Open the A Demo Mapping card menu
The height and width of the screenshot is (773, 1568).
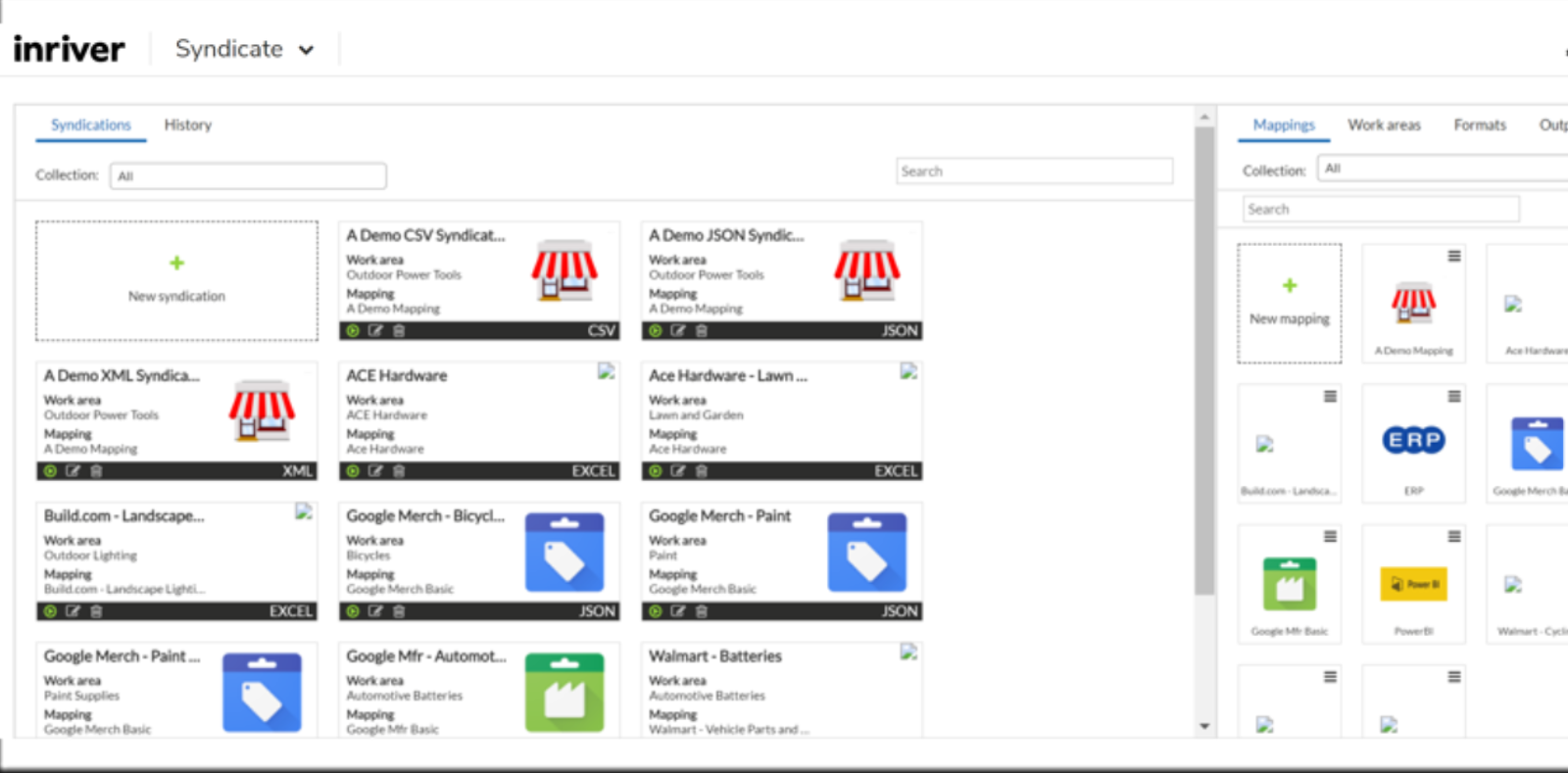[x=1454, y=257]
